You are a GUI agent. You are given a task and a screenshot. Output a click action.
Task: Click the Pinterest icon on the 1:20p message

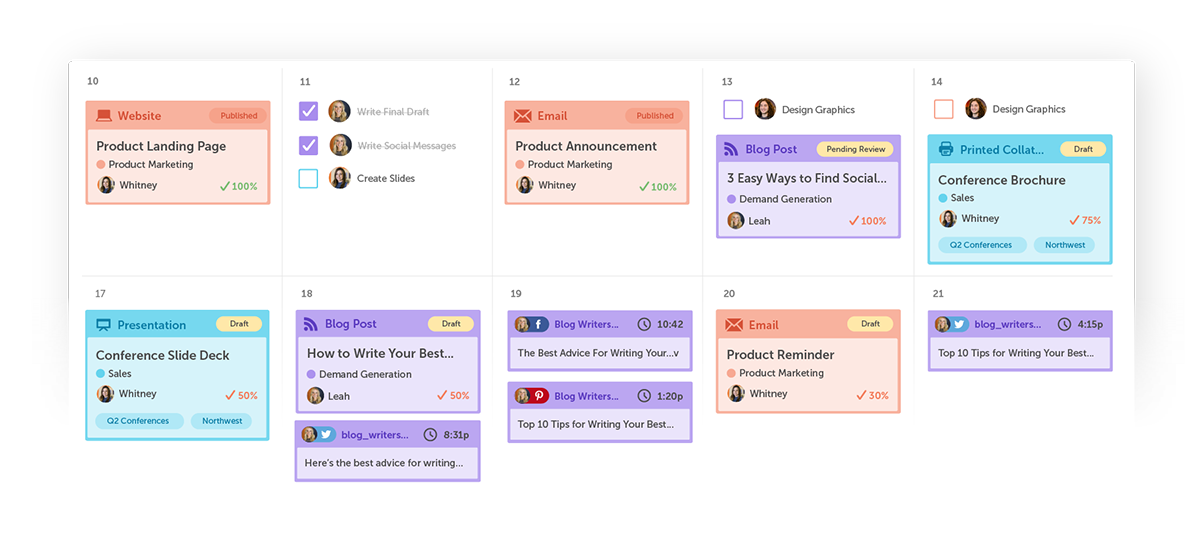click(x=540, y=396)
